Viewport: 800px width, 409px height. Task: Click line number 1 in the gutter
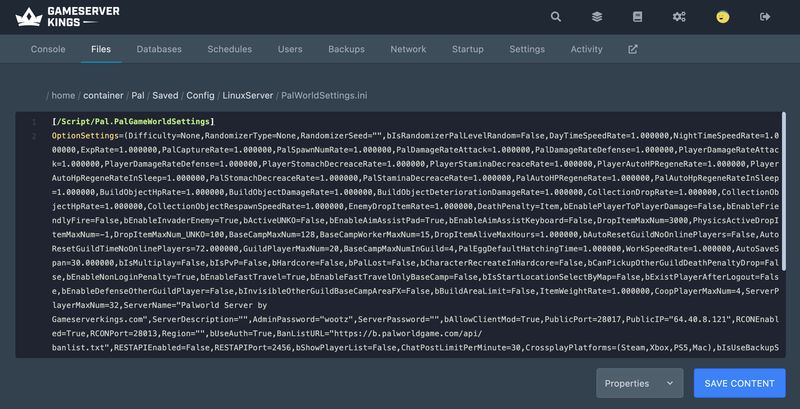[34, 122]
